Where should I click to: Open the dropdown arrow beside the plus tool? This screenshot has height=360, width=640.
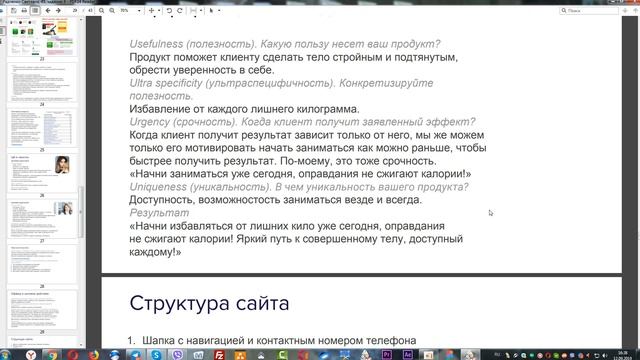(159, 11)
